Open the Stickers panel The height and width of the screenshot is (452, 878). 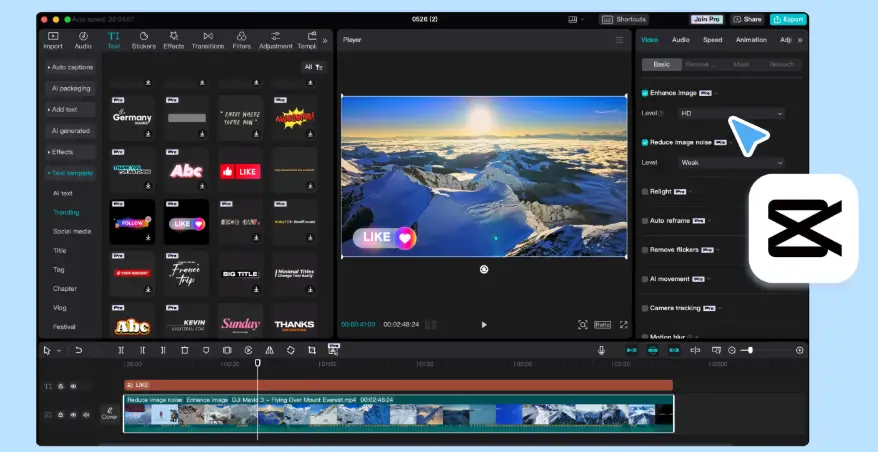143,40
